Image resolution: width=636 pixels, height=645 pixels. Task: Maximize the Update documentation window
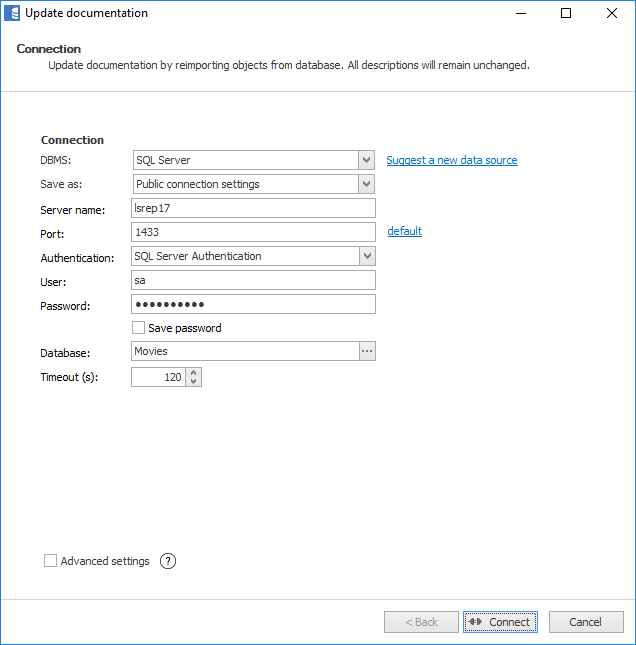pyautogui.click(x=566, y=14)
